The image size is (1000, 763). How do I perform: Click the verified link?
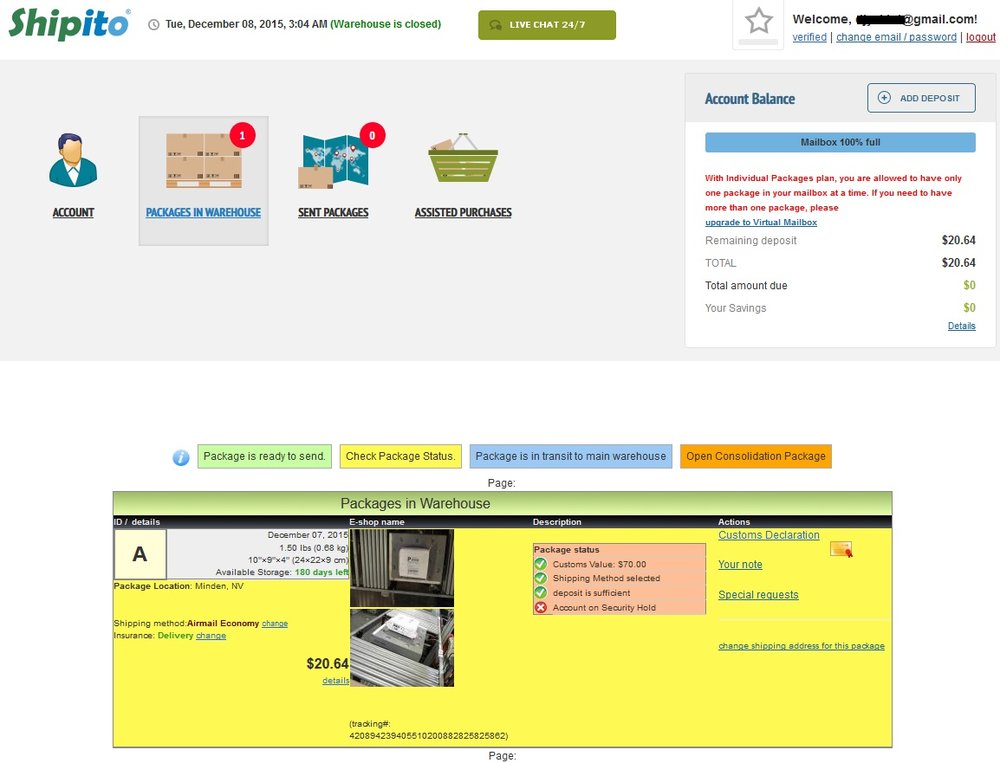809,37
